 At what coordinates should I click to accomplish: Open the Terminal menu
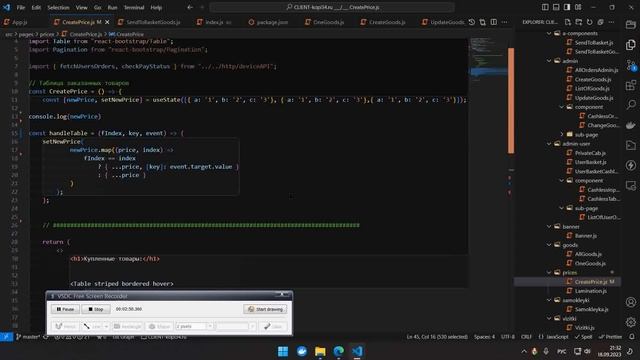134,7
